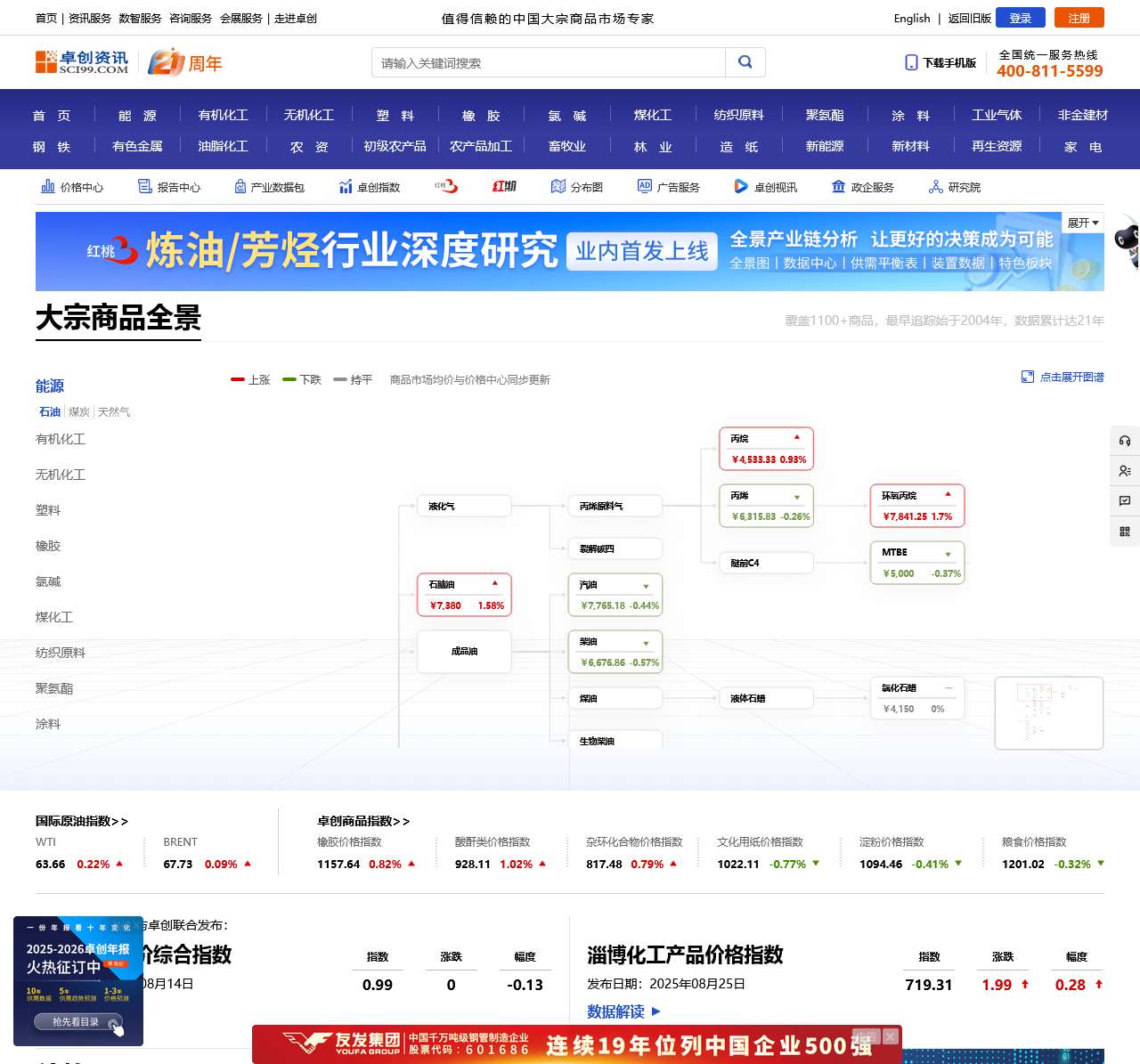Viewport: 1140px width, 1064px height.
Task: Open the 分布图 distribution map icon
Action: [577, 187]
